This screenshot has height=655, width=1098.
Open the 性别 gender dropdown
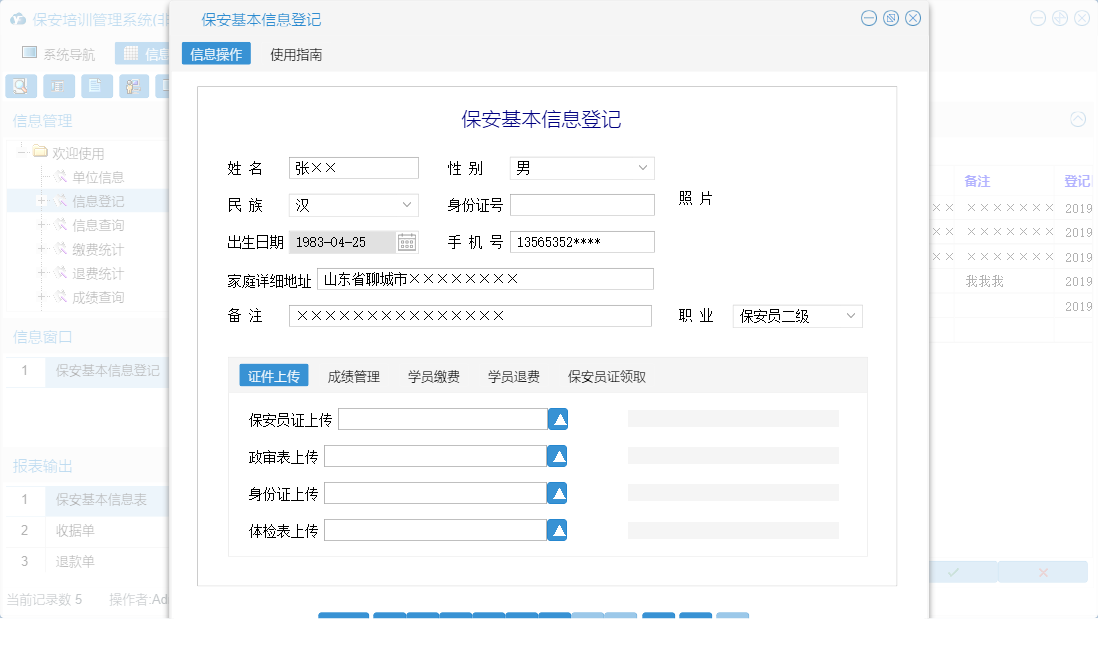pos(644,167)
